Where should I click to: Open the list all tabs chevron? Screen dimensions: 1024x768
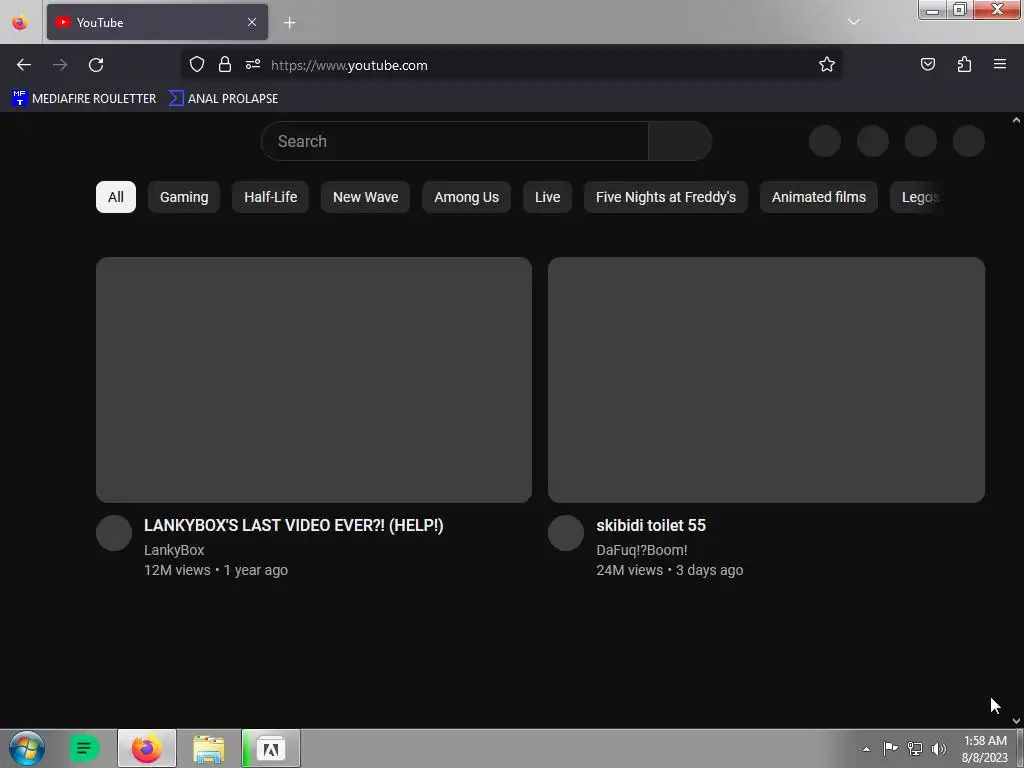[x=854, y=22]
